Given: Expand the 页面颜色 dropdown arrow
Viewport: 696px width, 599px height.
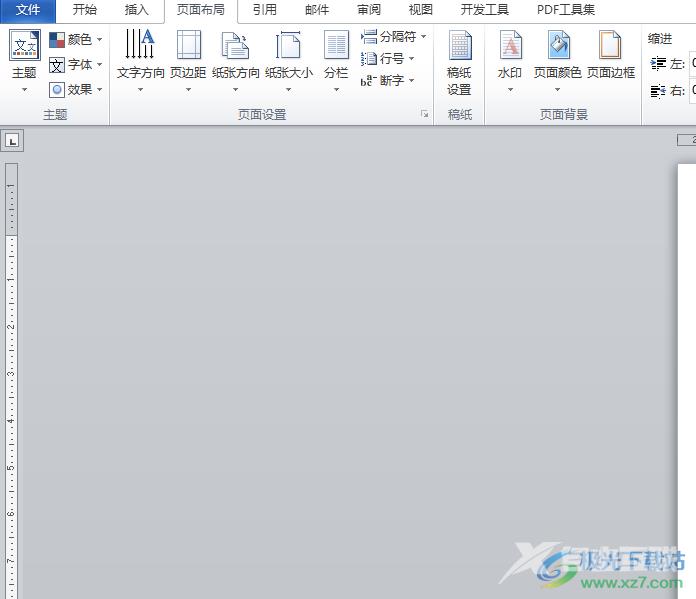Looking at the screenshot, I should coord(558,90).
